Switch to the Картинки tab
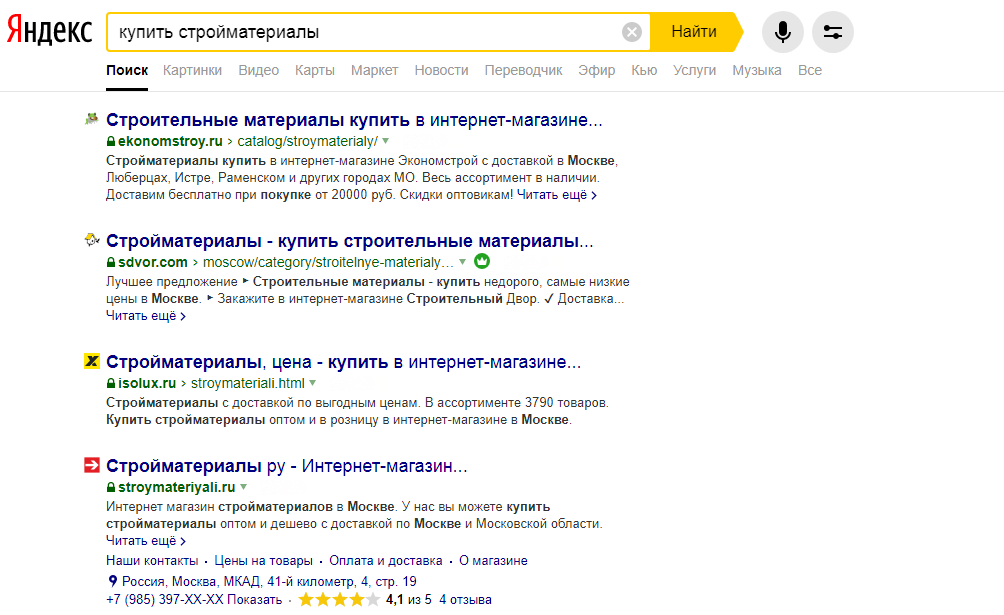The height and width of the screenshot is (615, 1004). coord(192,70)
